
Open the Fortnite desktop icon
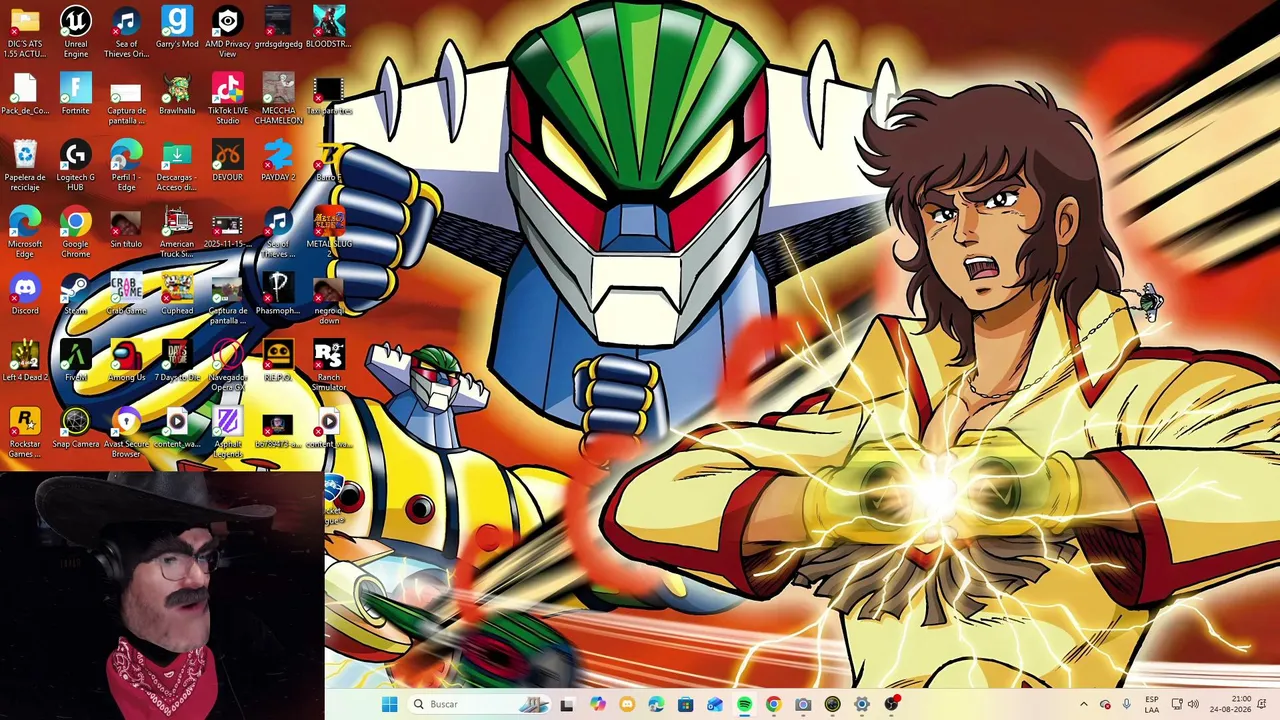click(75, 95)
